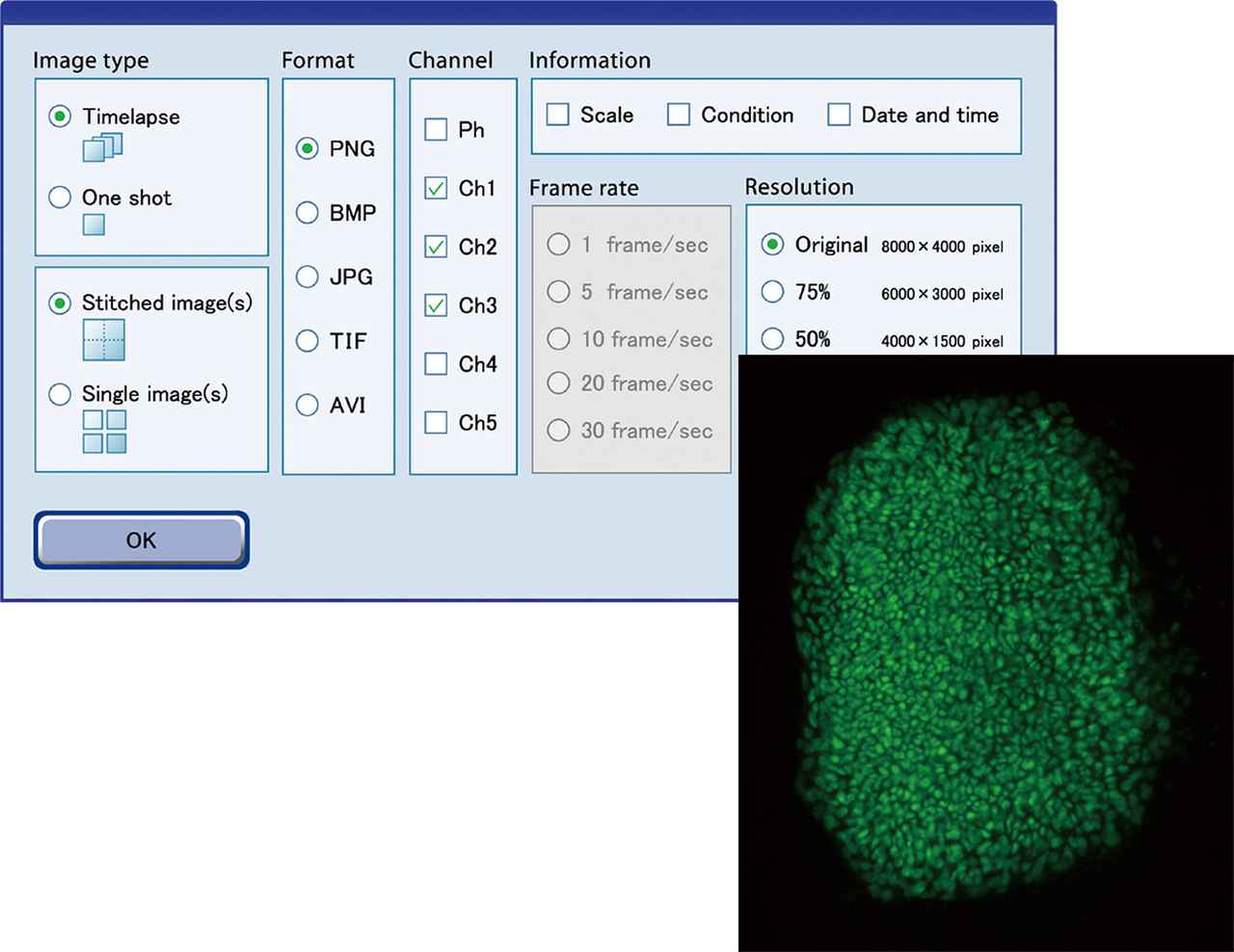This screenshot has height=952, width=1234.
Task: Enable Date and time overlay
Action: 839,115
